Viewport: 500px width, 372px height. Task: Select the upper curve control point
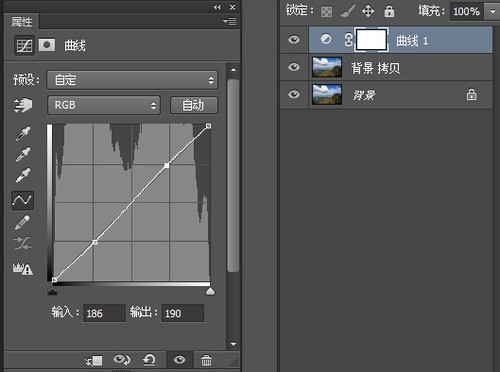(x=167, y=165)
